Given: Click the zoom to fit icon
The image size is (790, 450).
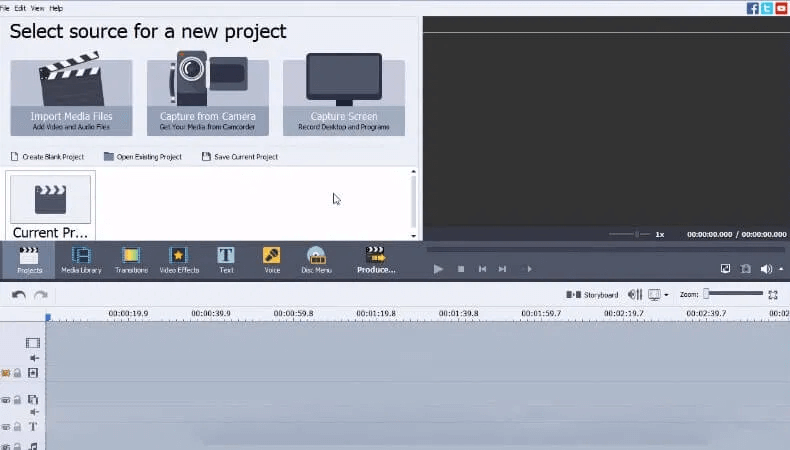Looking at the screenshot, I should (x=773, y=295).
